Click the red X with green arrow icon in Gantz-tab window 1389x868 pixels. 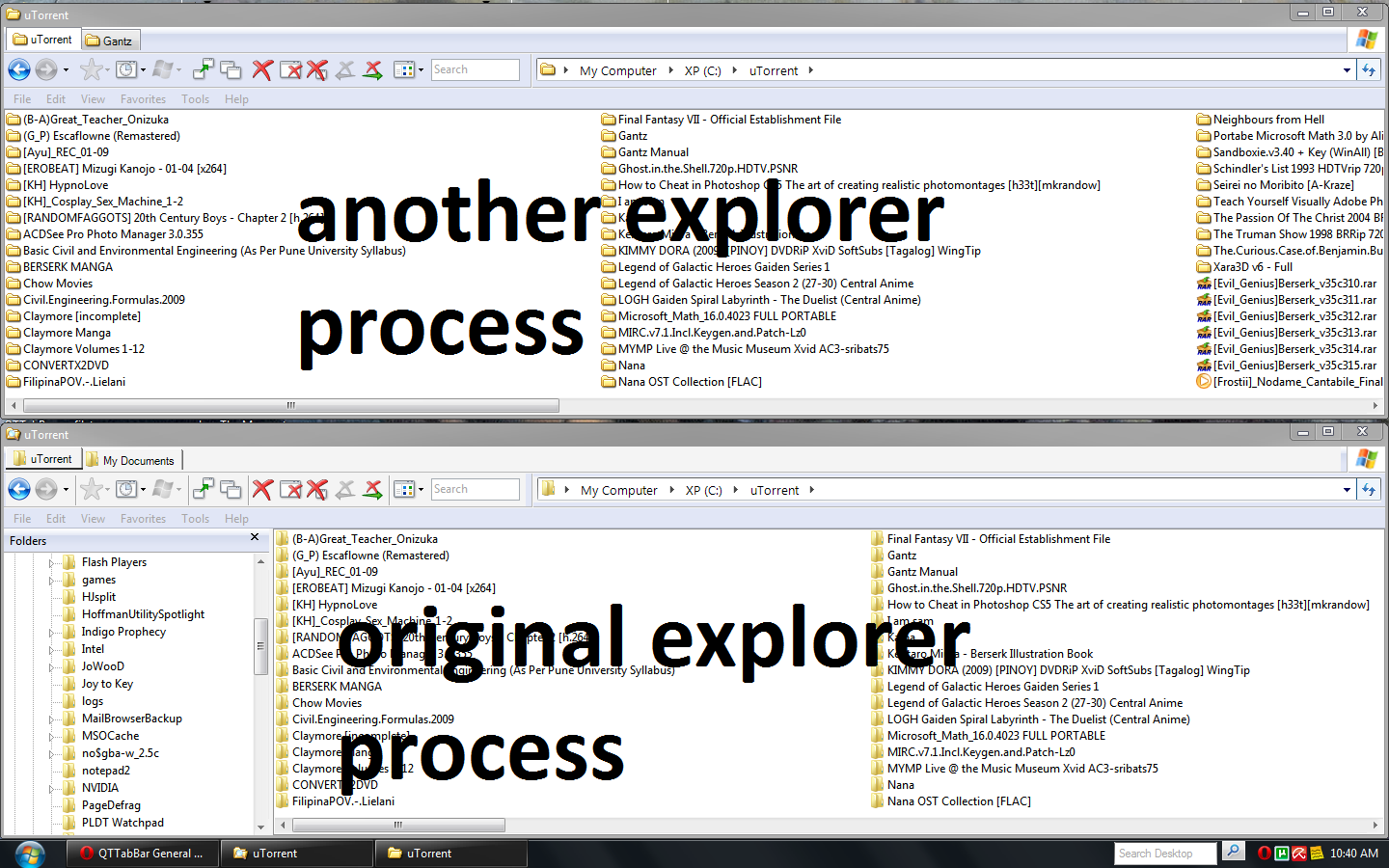(372, 69)
